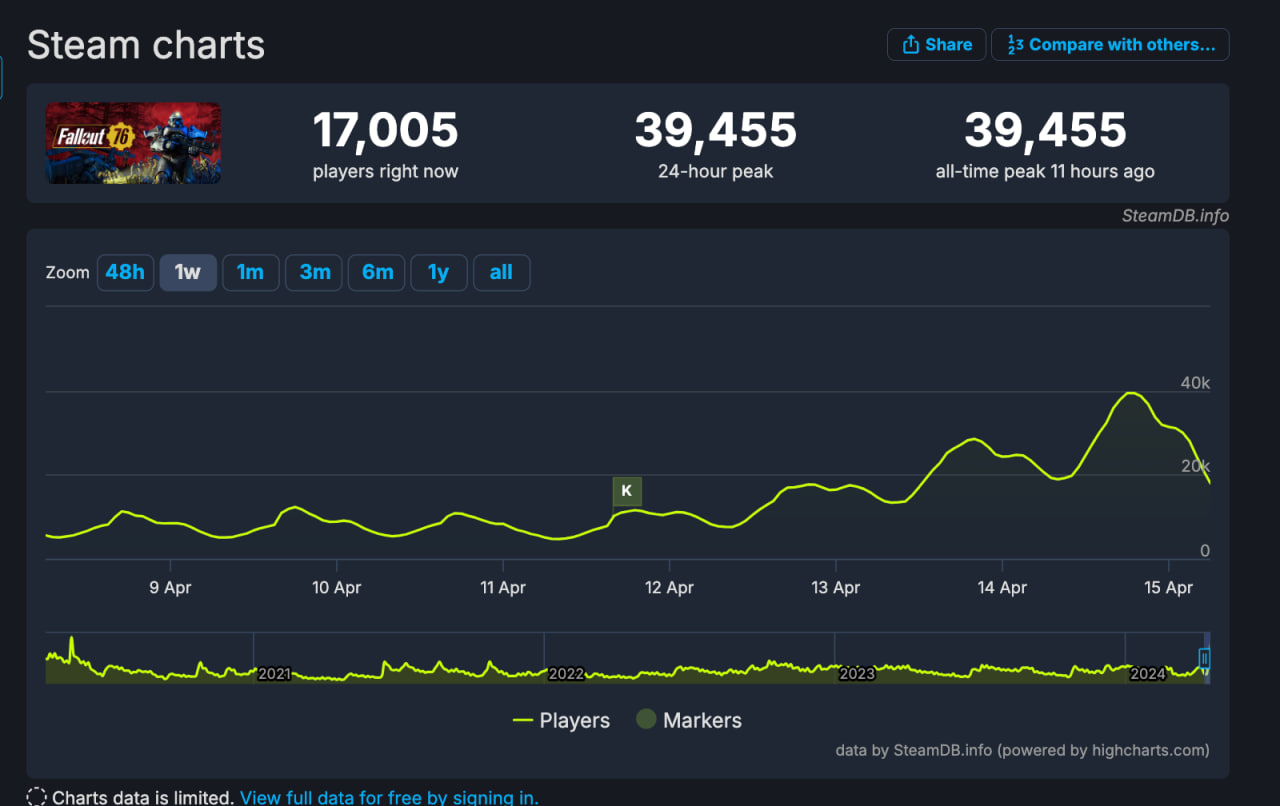Image resolution: width=1280 pixels, height=806 pixels.
Task: Click the '24-hour peak' label
Action: pos(716,171)
